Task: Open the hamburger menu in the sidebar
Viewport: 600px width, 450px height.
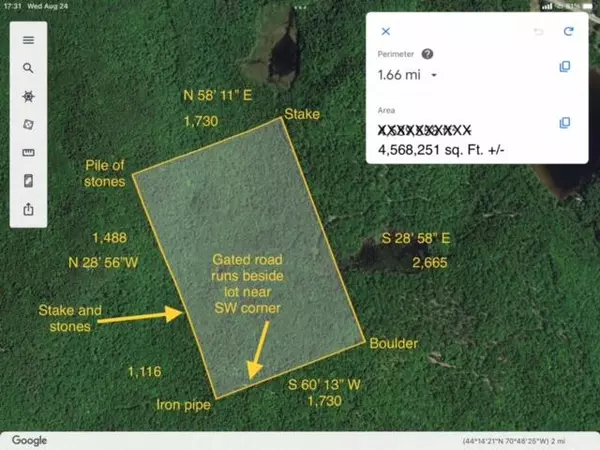Action: (x=28, y=40)
